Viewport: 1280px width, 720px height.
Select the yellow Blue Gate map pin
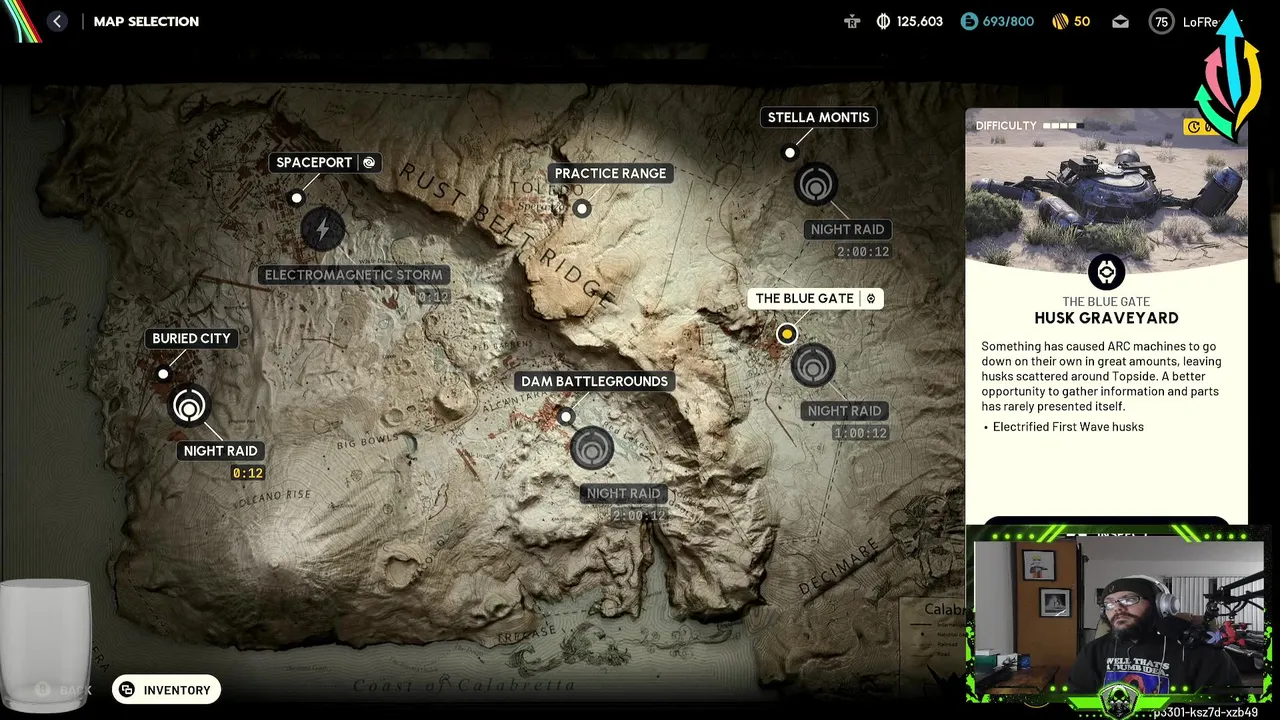coord(787,334)
